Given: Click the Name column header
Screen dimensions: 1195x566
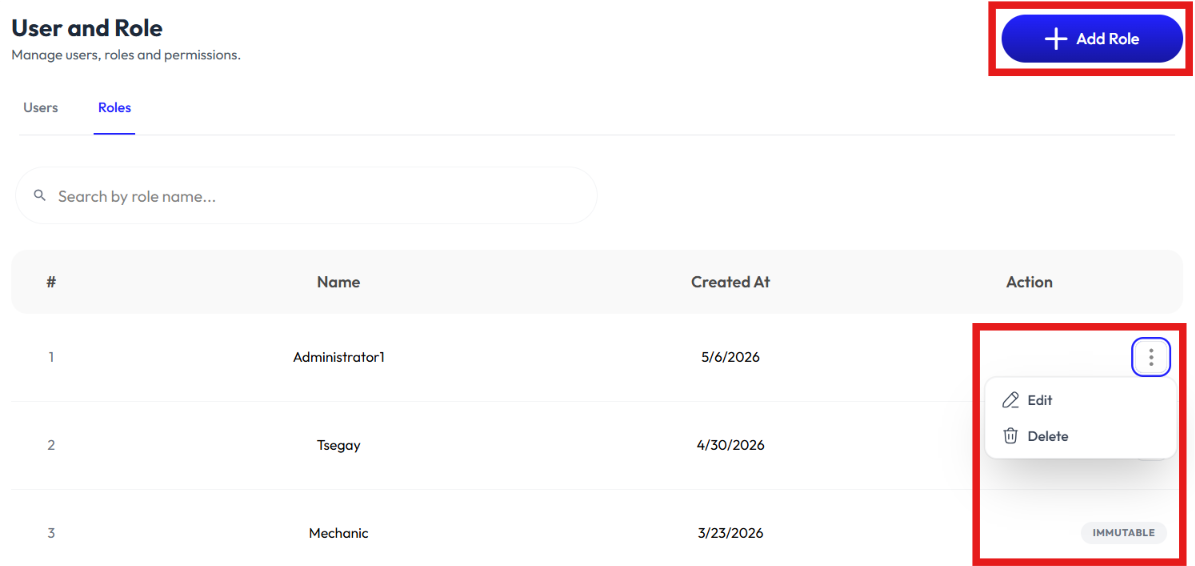Looking at the screenshot, I should [x=338, y=282].
